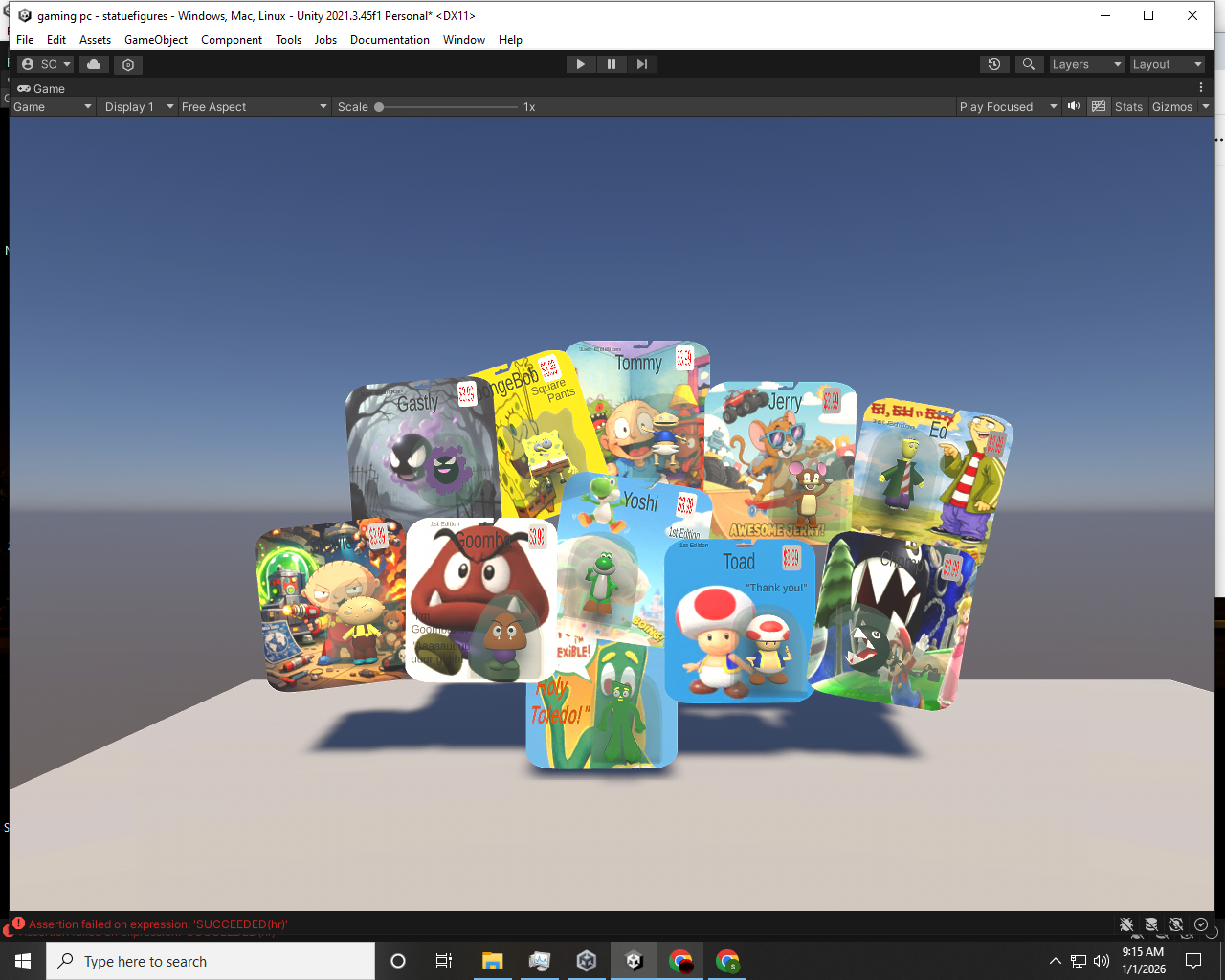
Task: Open the File menu
Action: (25, 40)
